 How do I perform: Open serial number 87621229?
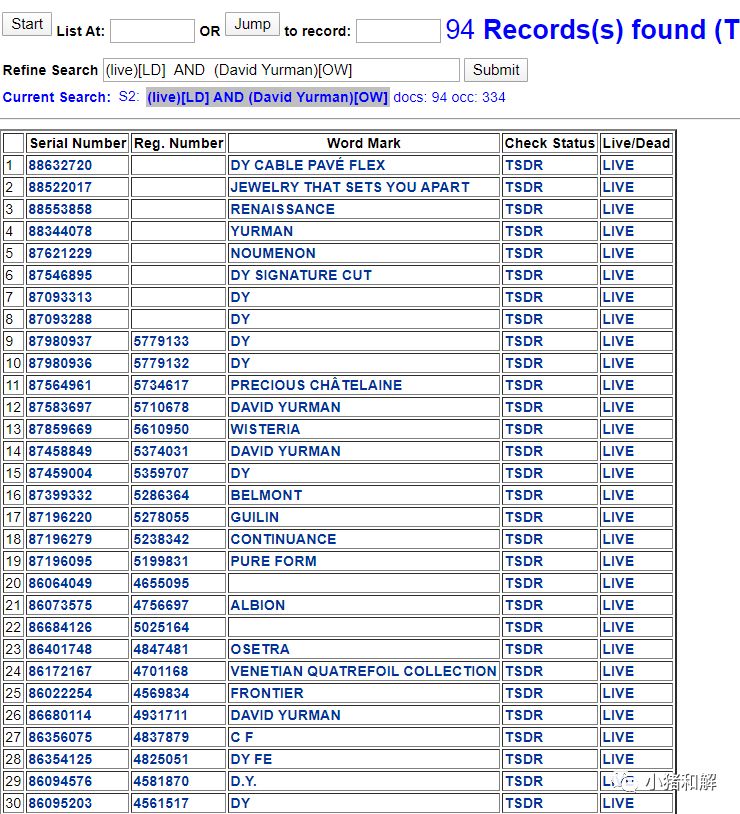coord(60,253)
